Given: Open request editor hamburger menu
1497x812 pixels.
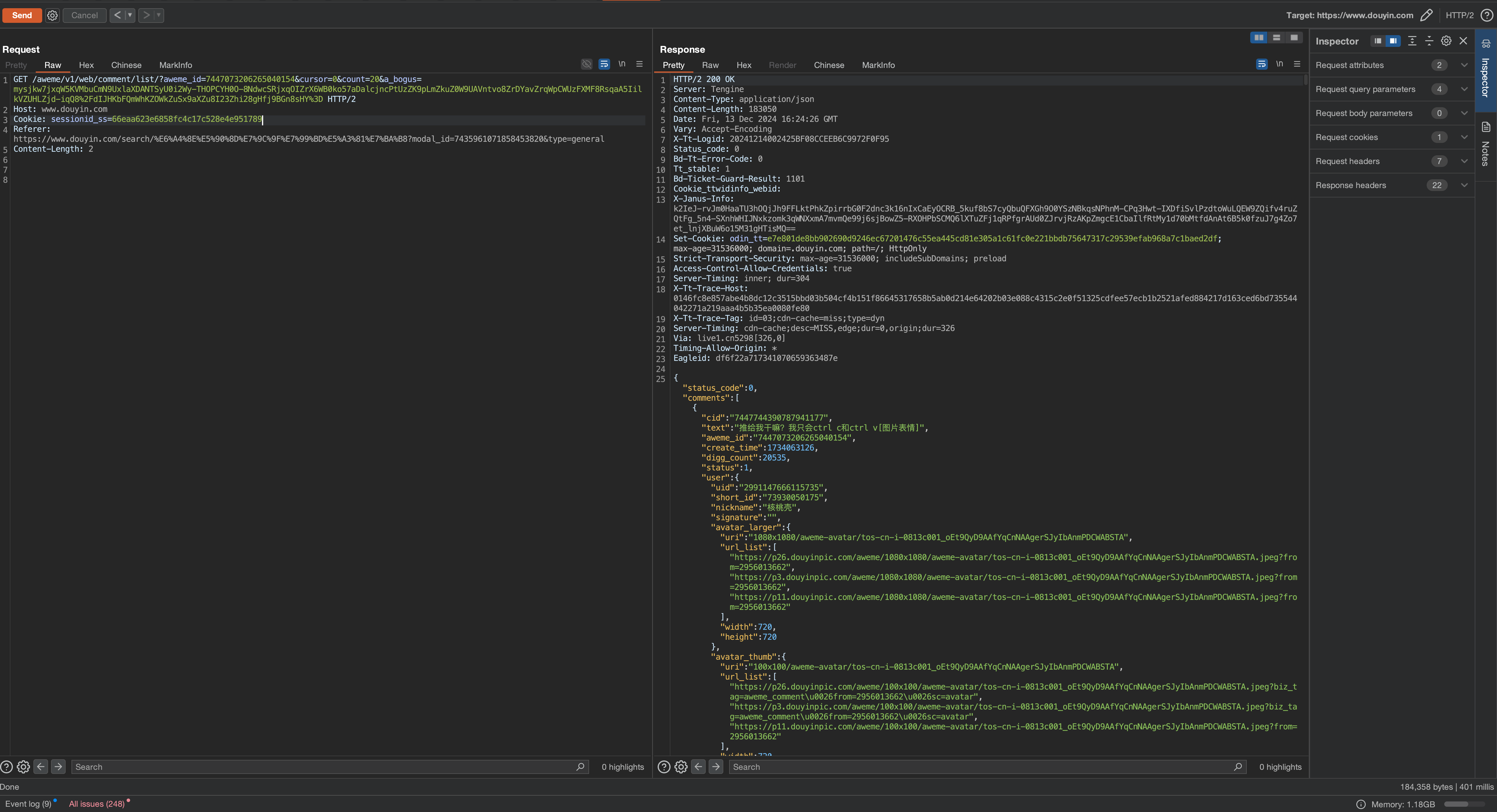Looking at the screenshot, I should pyautogui.click(x=639, y=64).
